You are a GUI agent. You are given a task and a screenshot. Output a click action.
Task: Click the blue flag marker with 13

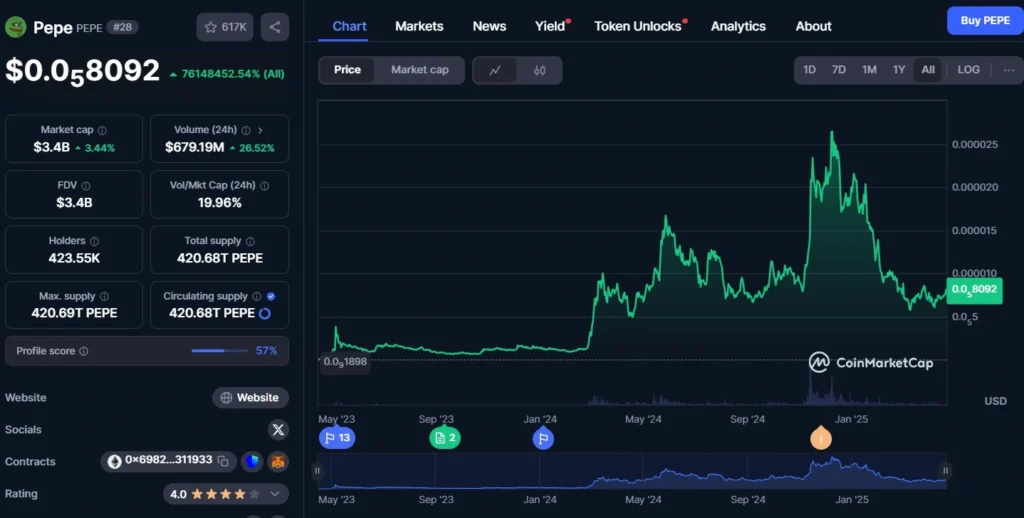[x=337, y=438]
